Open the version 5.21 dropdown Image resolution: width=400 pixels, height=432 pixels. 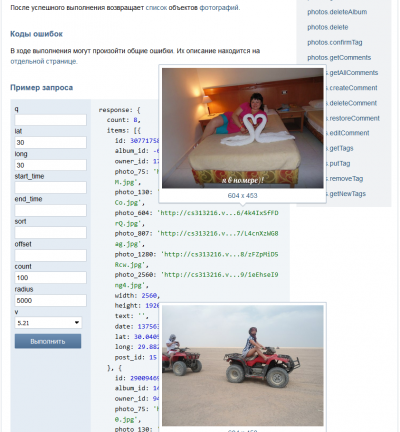[x=48, y=323]
